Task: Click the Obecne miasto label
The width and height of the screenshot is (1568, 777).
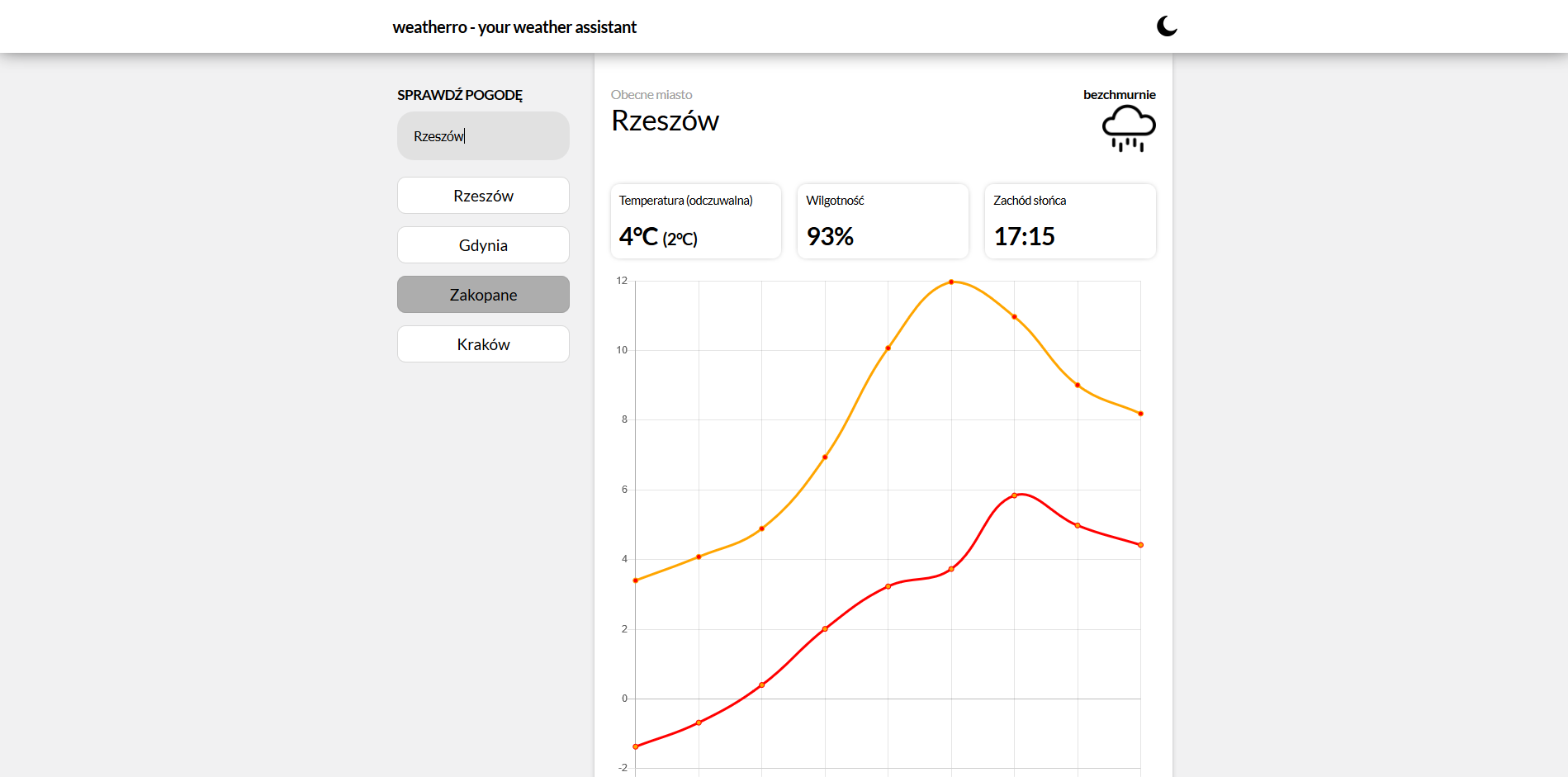Action: tap(651, 95)
